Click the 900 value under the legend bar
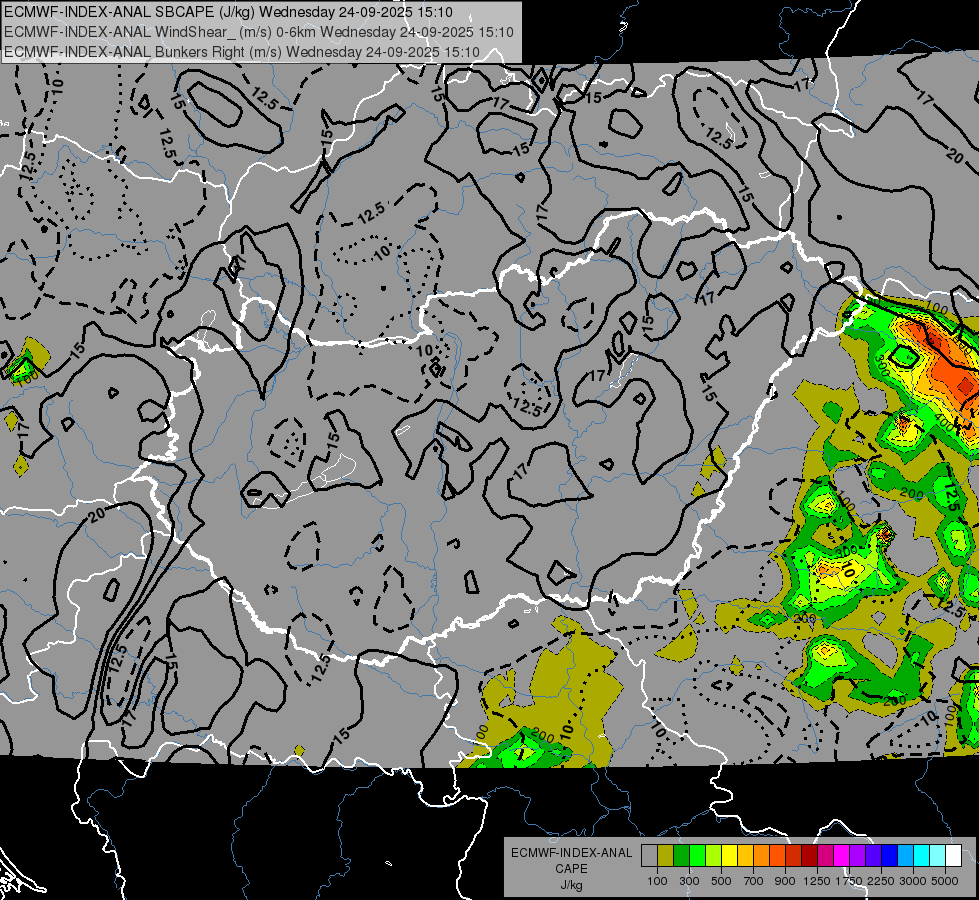The image size is (979, 900). (785, 881)
